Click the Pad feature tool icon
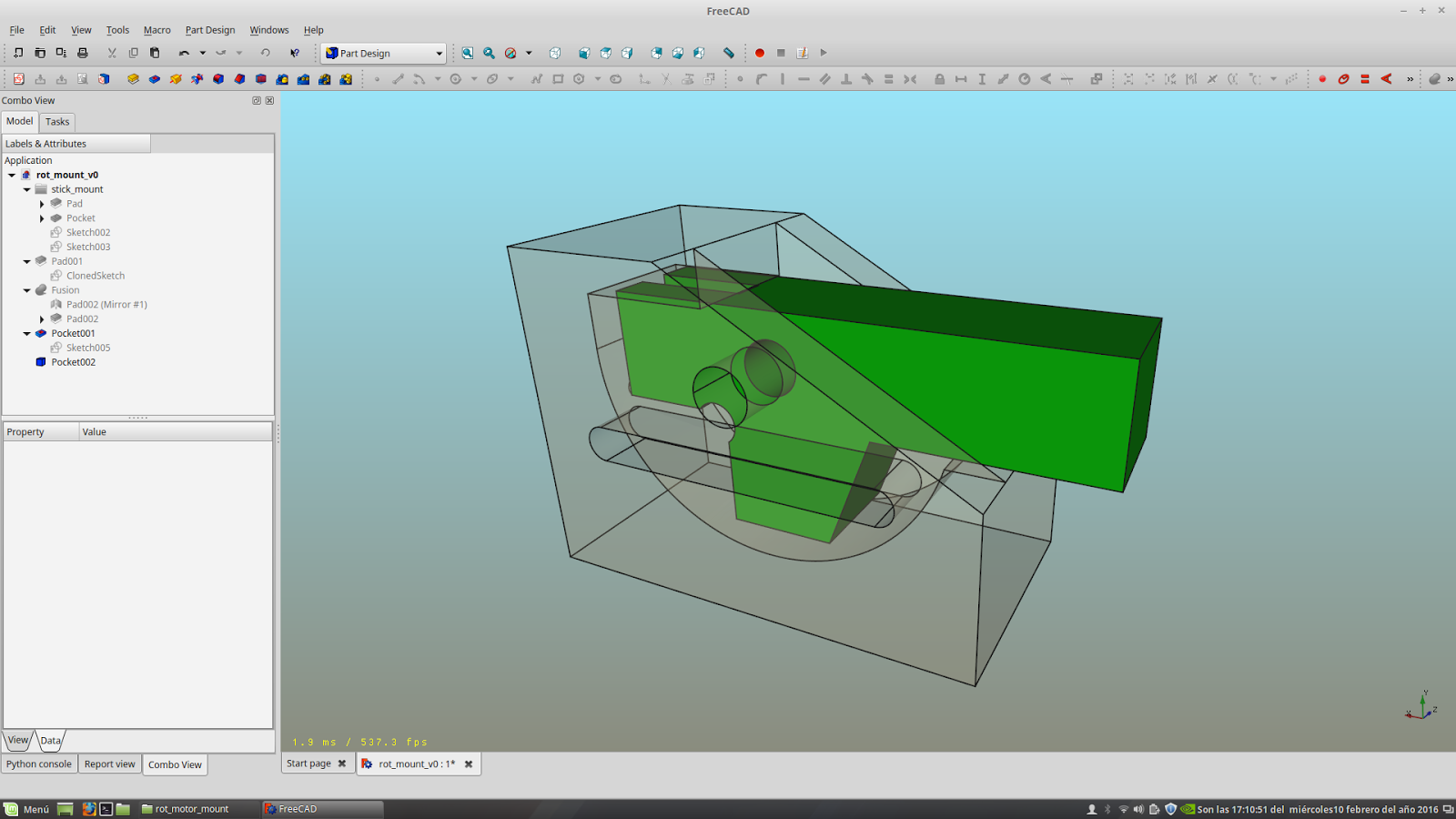The height and width of the screenshot is (819, 1456). 133,79
